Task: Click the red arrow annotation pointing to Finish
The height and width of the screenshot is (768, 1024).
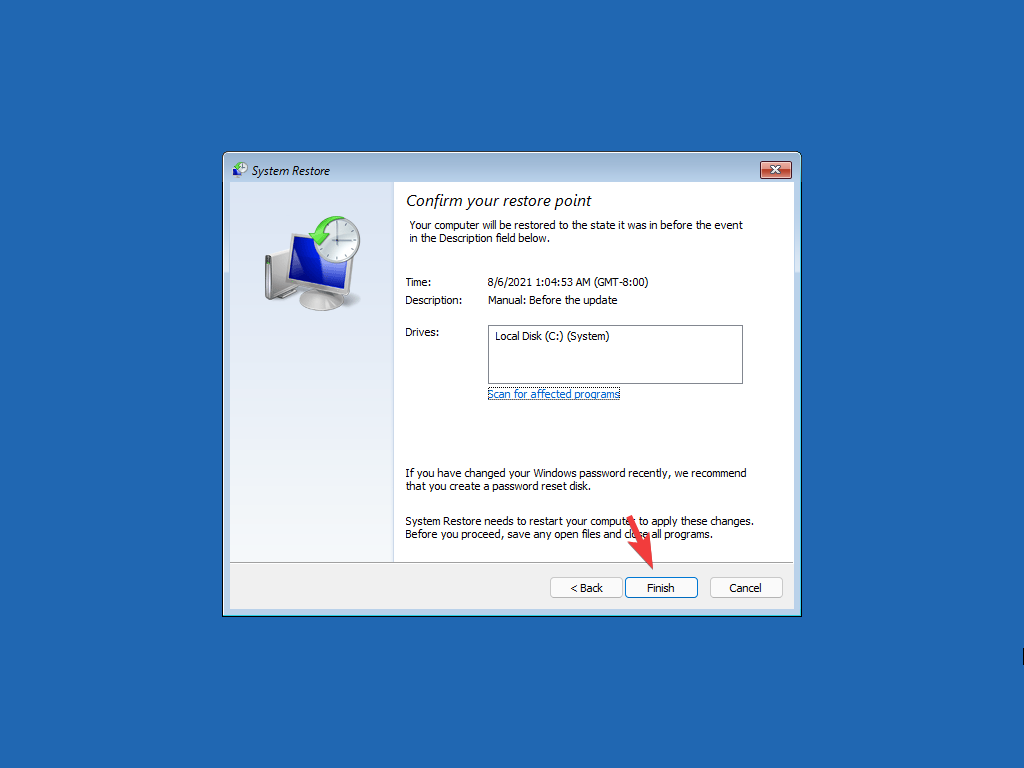Action: click(640, 541)
